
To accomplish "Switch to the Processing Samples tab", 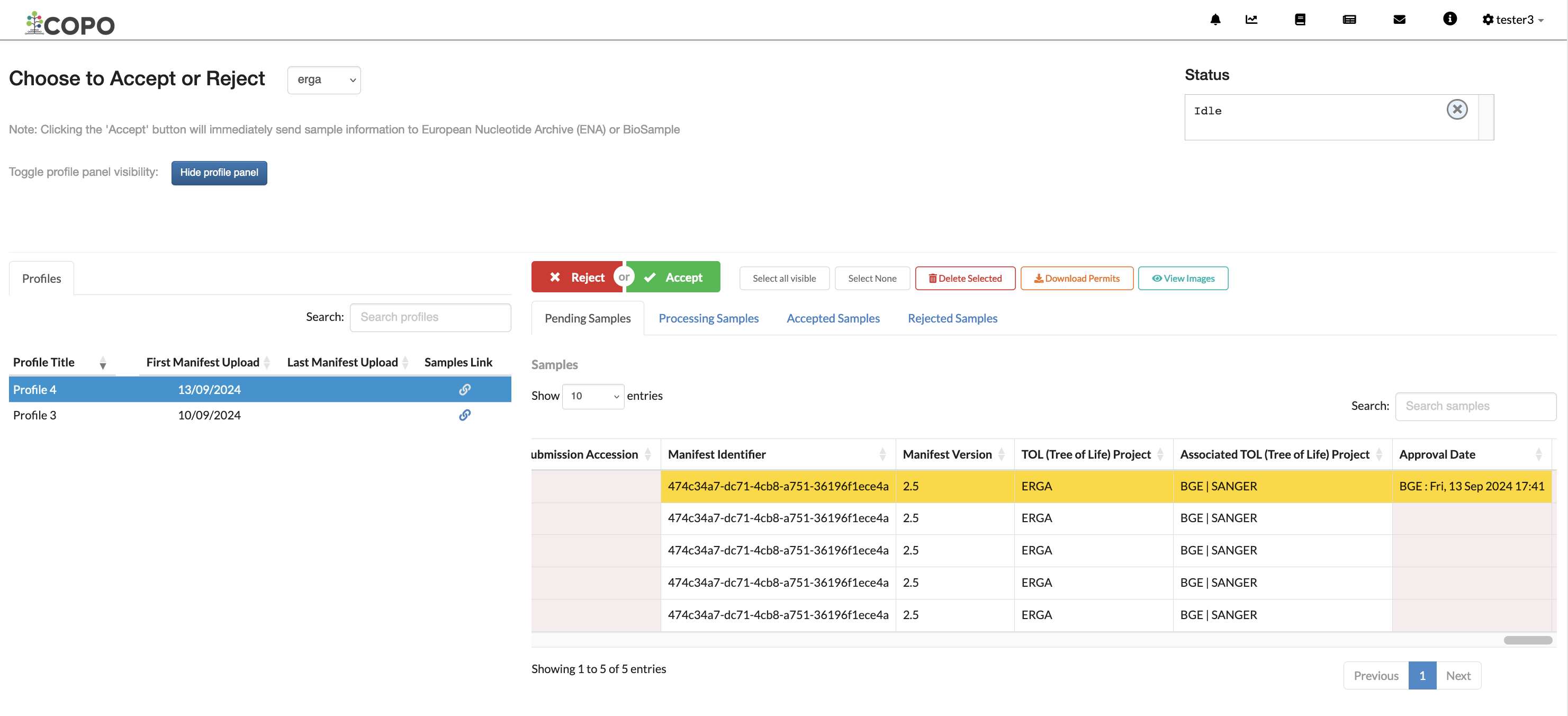I will coord(708,318).
